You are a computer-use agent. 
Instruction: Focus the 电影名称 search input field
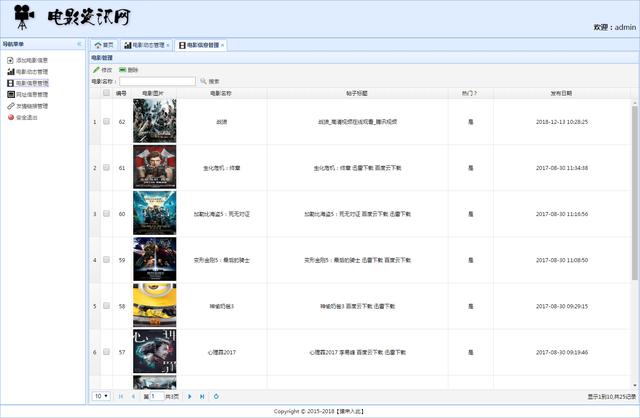[158, 81]
